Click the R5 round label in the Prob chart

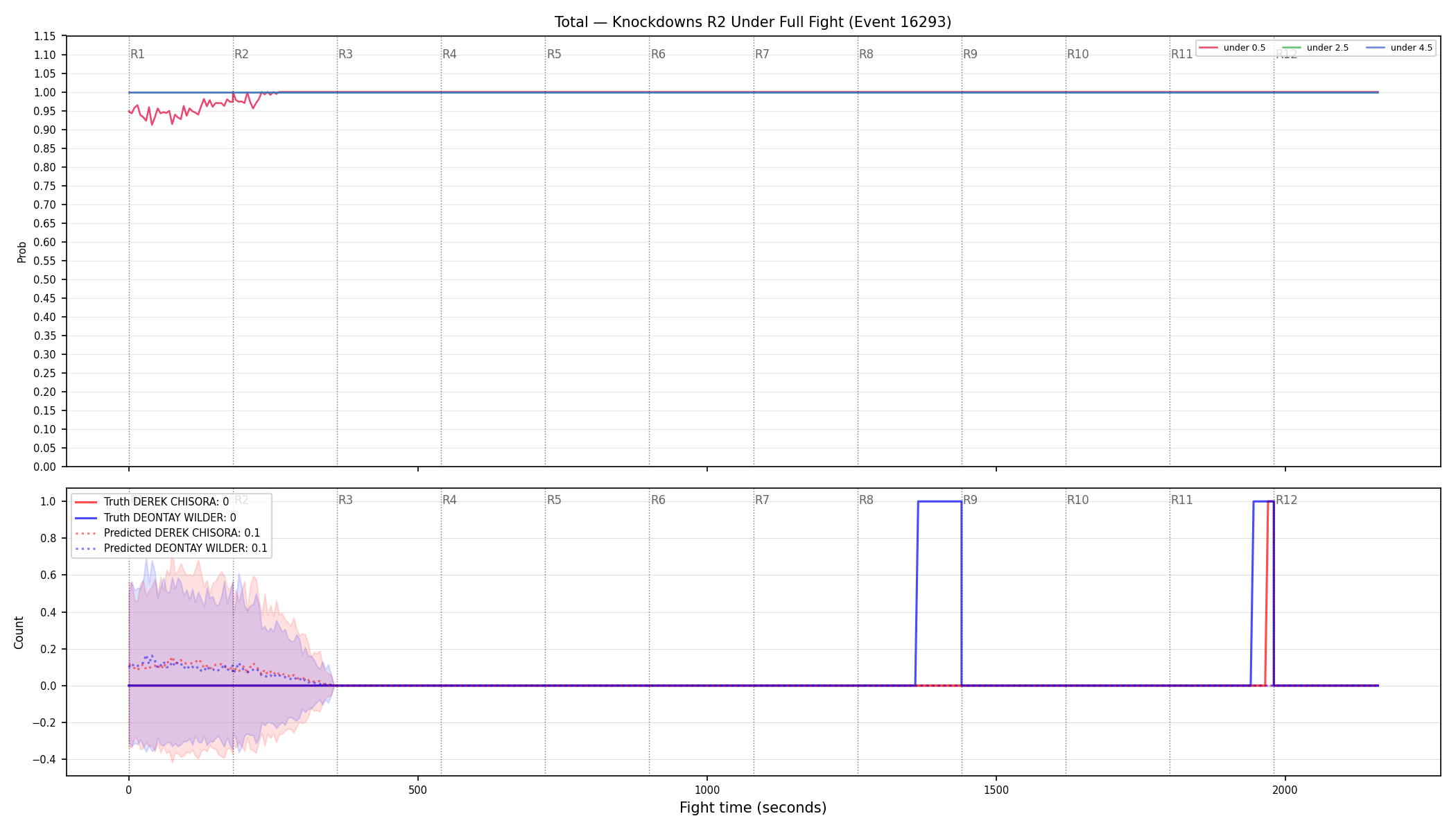554,54
